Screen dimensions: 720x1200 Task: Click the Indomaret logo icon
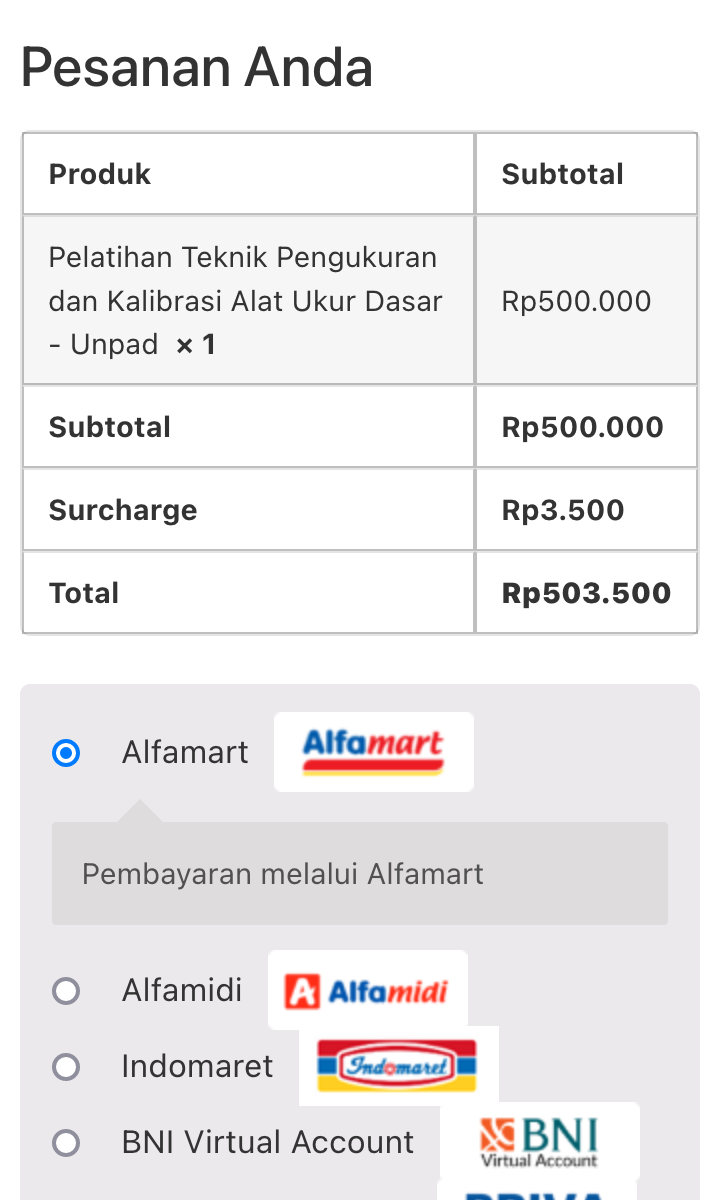(398, 1066)
